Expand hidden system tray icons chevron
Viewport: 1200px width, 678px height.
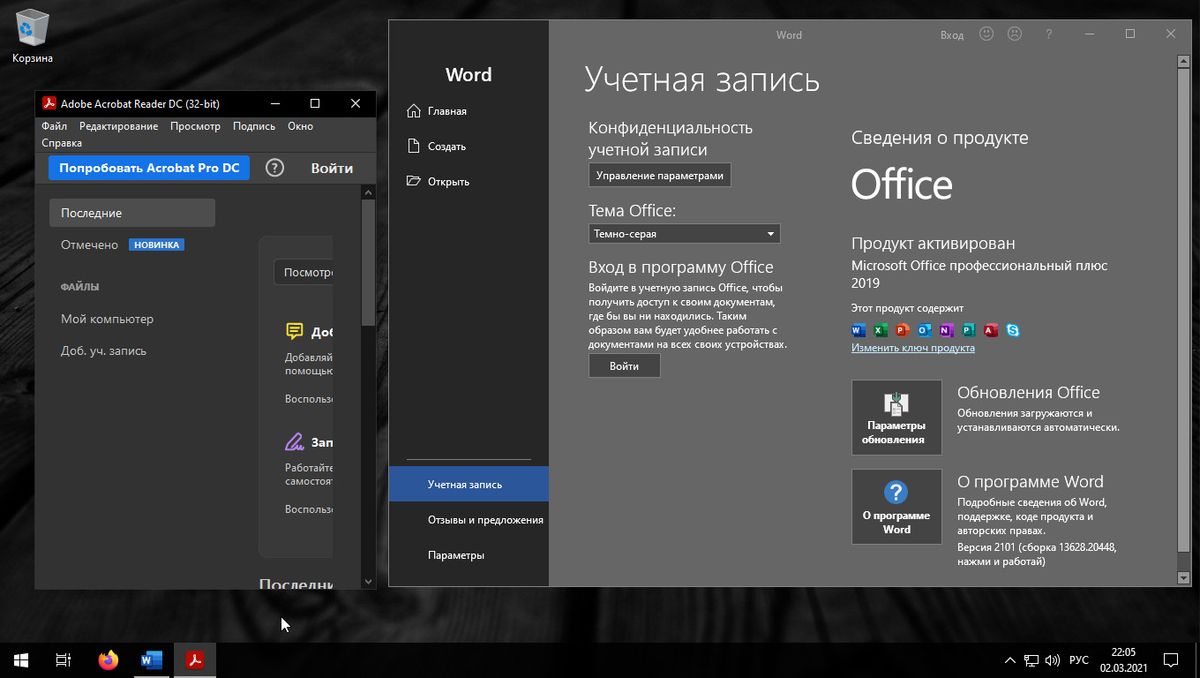point(1008,660)
